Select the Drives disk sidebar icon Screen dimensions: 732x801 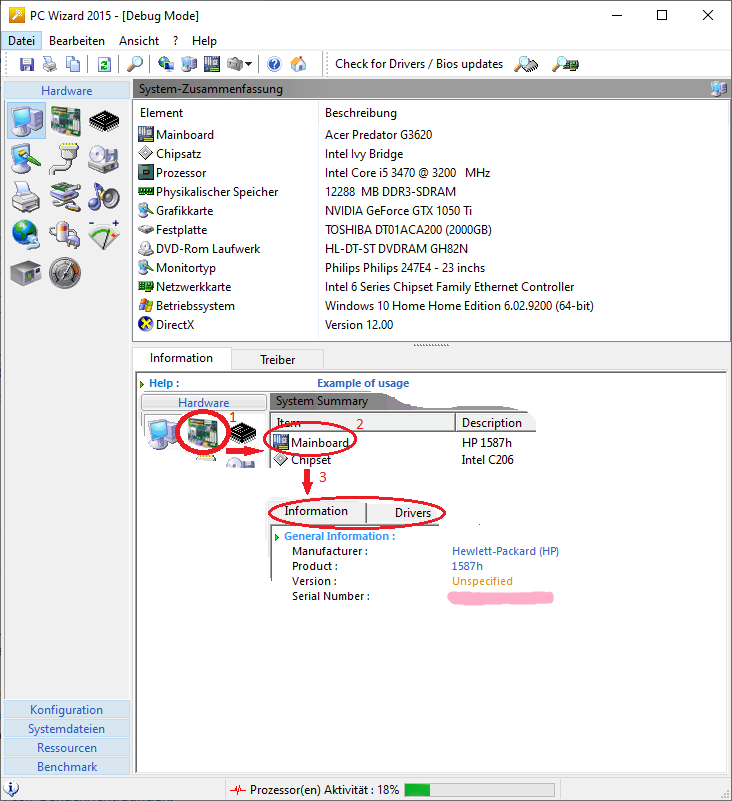point(104,159)
